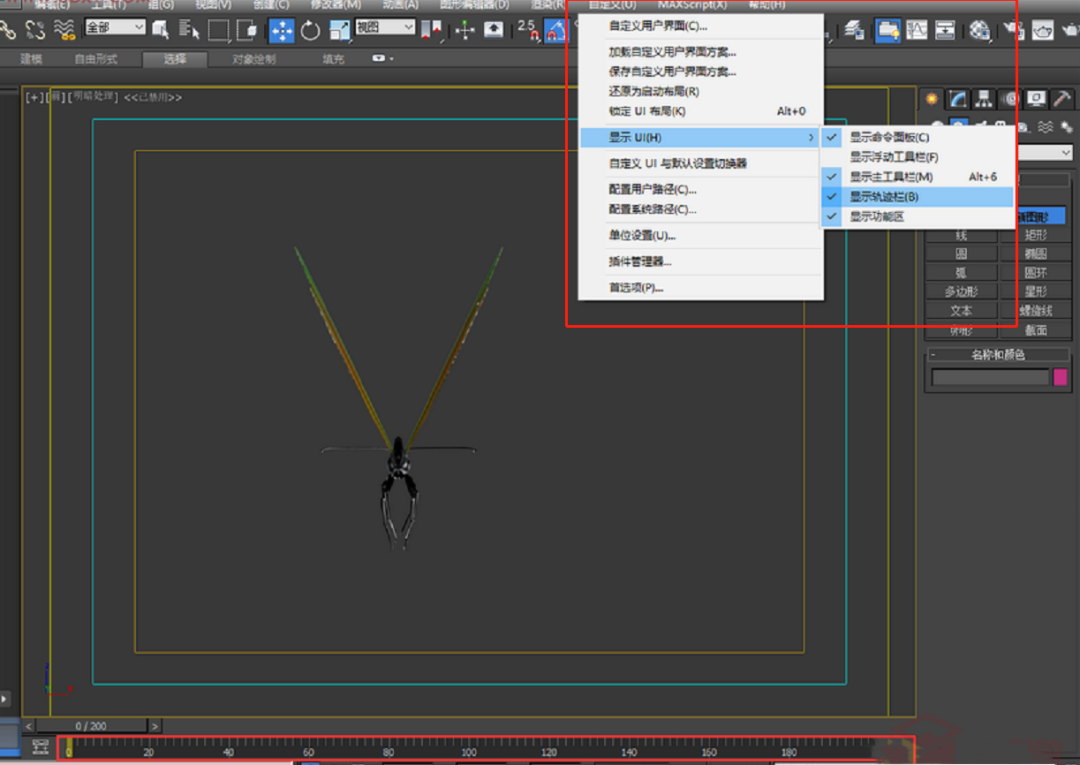Click the magenta object color swatch
This screenshot has height=765, width=1080.
[1060, 377]
